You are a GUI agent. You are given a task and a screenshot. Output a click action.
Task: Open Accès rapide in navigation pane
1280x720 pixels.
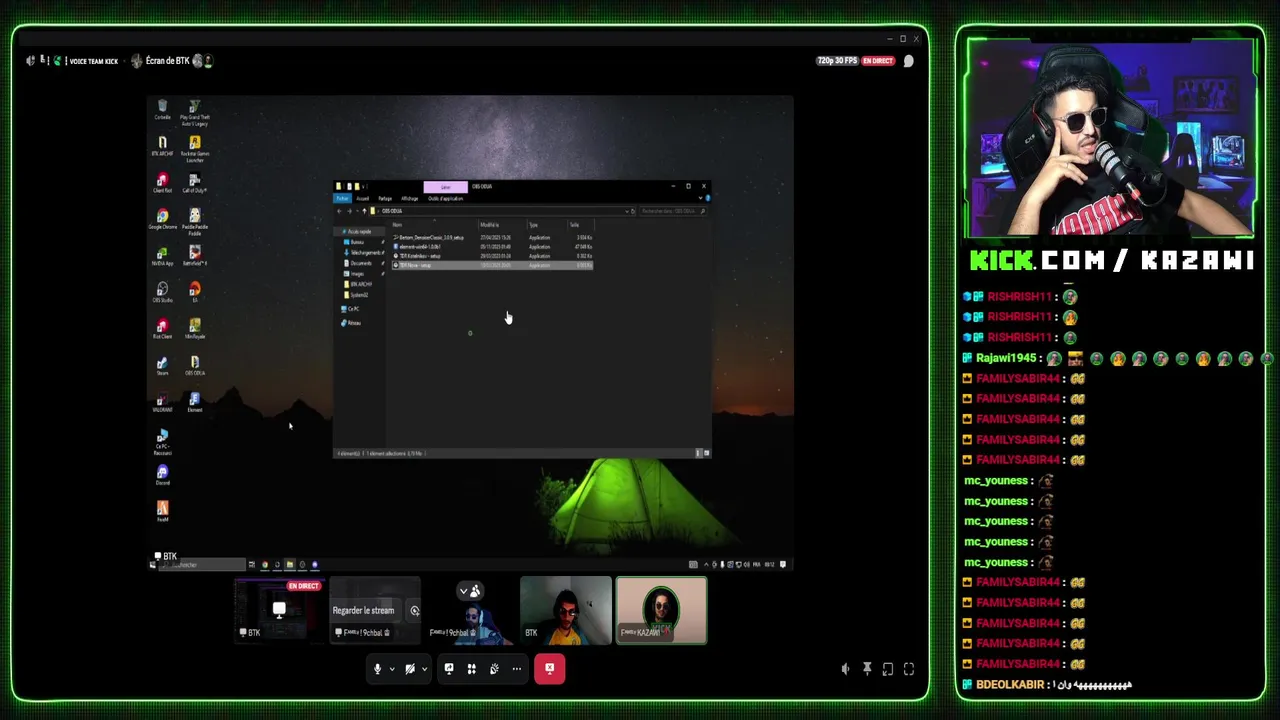[358, 232]
